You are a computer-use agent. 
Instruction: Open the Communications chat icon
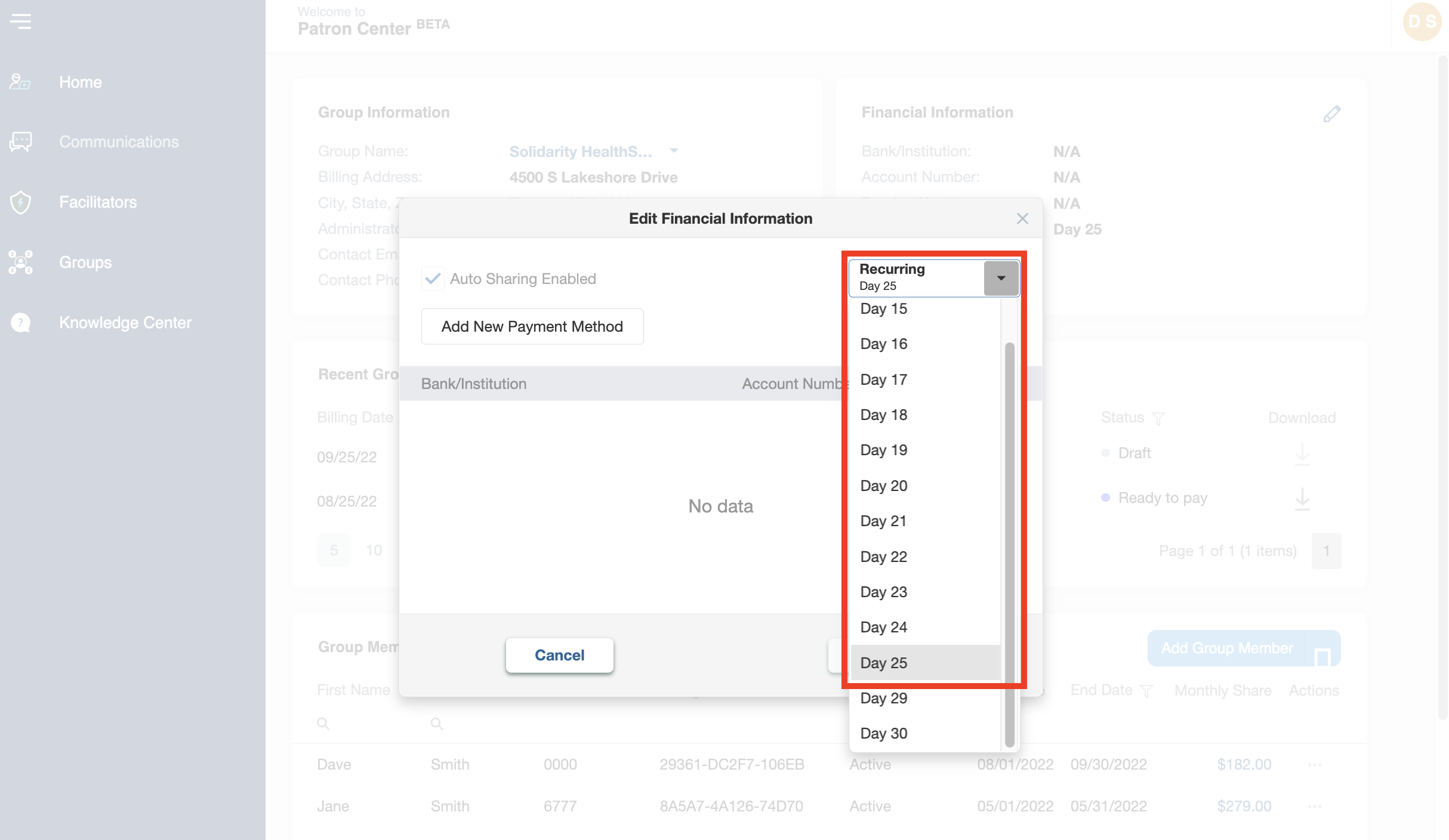(x=20, y=142)
